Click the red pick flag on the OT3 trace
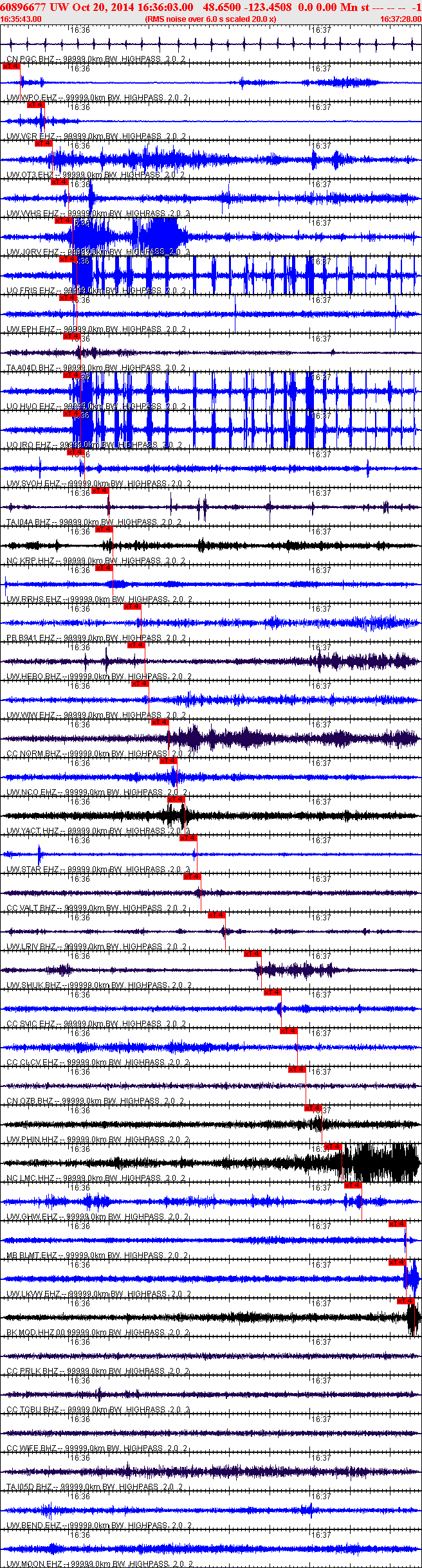The image size is (422, 1568). point(43,143)
